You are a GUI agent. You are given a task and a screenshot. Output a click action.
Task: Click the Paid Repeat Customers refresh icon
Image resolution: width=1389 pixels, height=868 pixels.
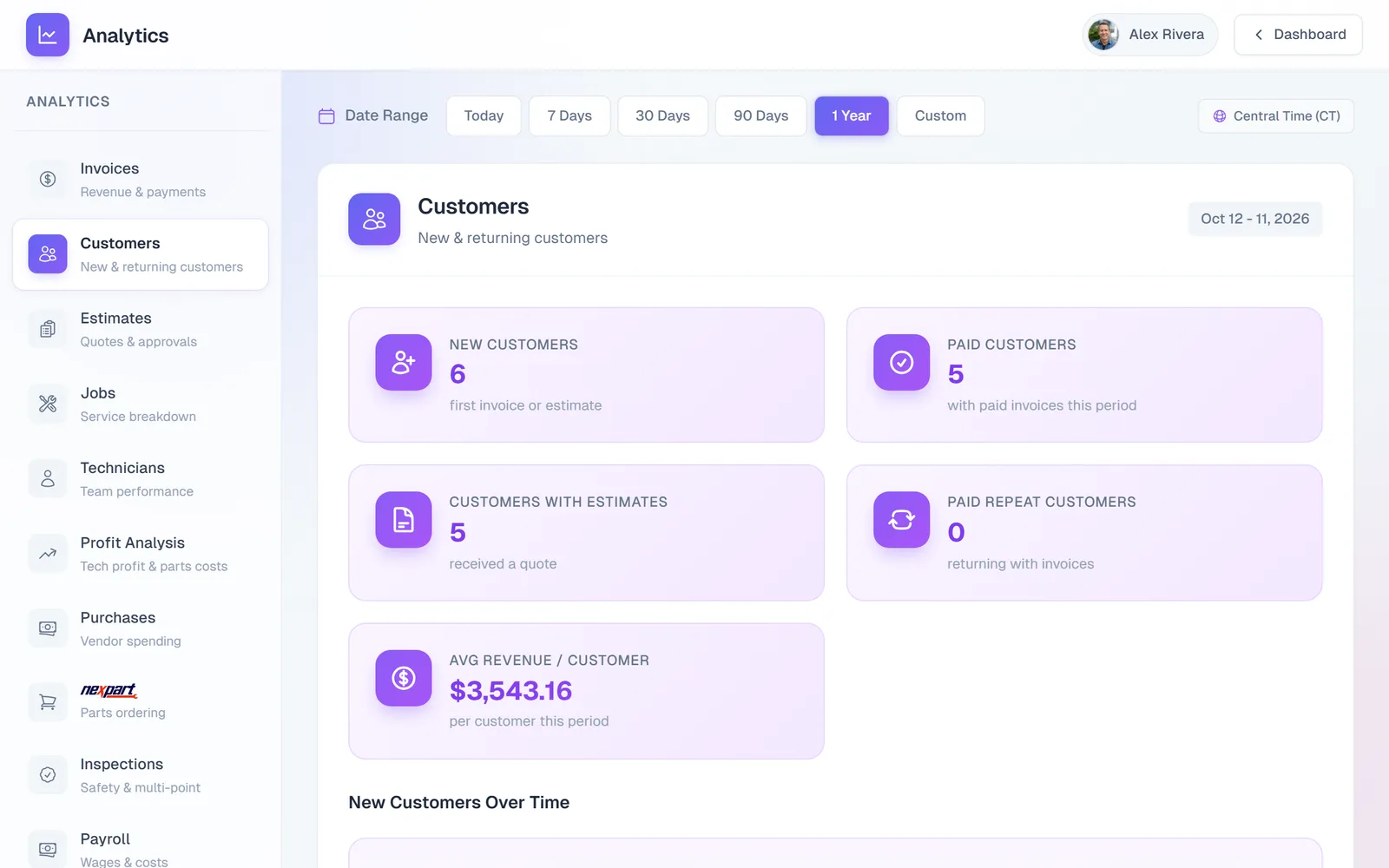901,520
